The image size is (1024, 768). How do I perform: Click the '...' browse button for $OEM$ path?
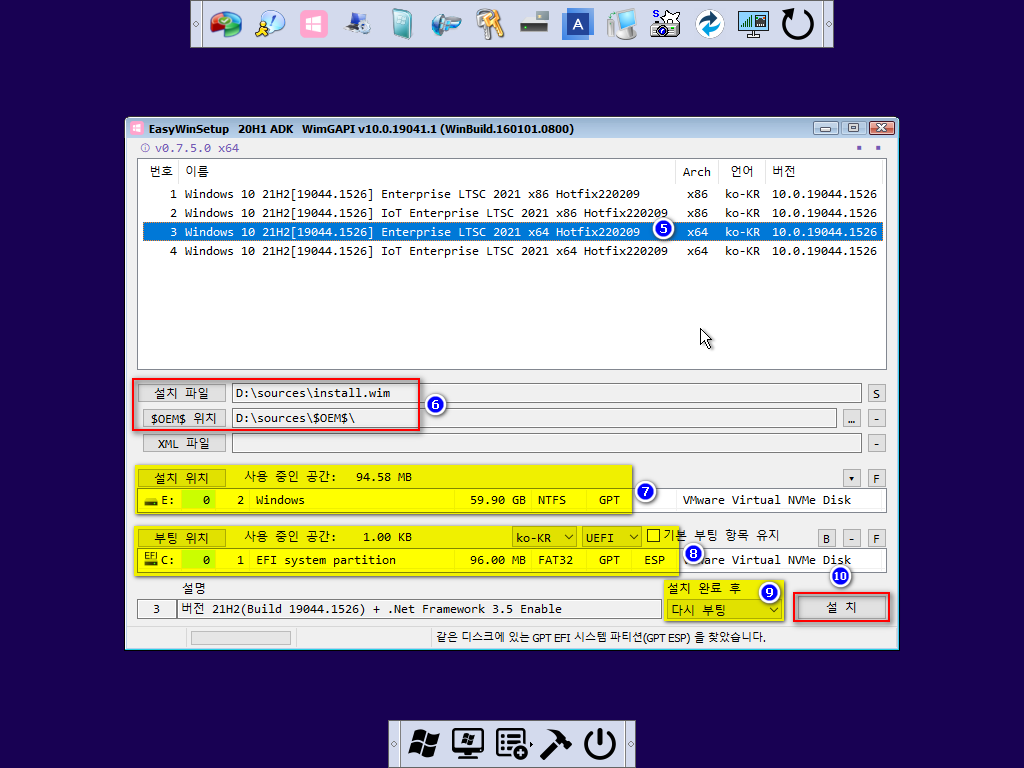pos(852,419)
